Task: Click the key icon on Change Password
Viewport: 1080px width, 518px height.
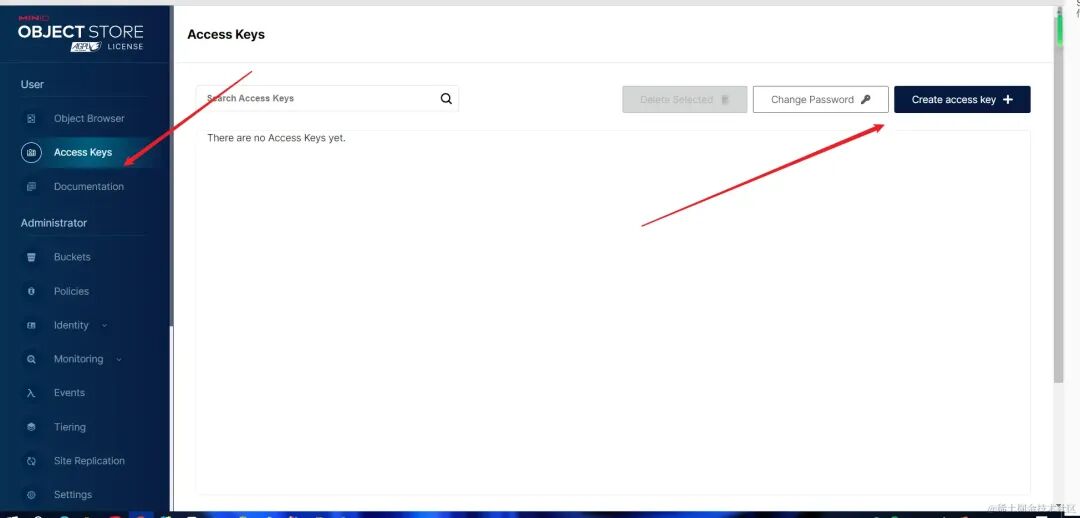Action: click(x=866, y=99)
